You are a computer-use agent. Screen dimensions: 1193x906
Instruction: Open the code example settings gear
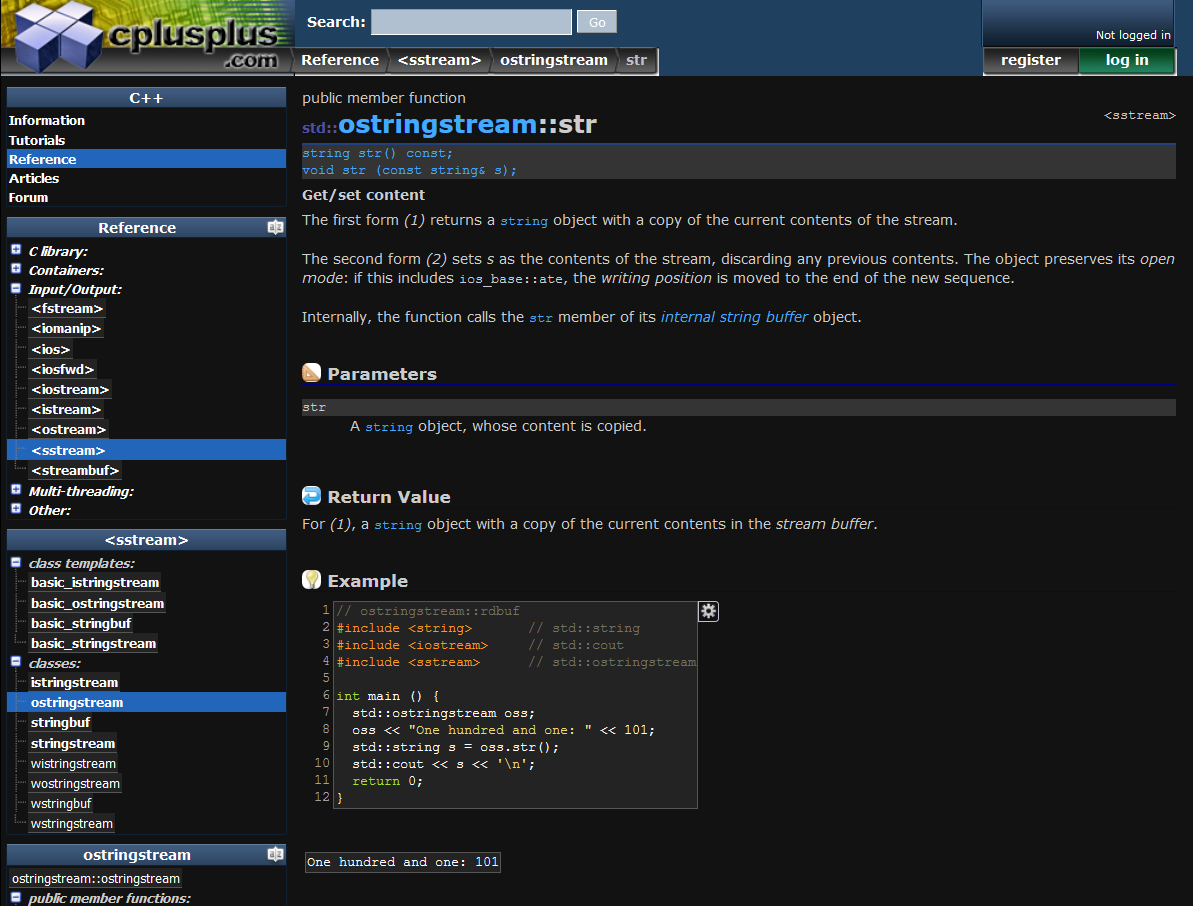pos(708,611)
